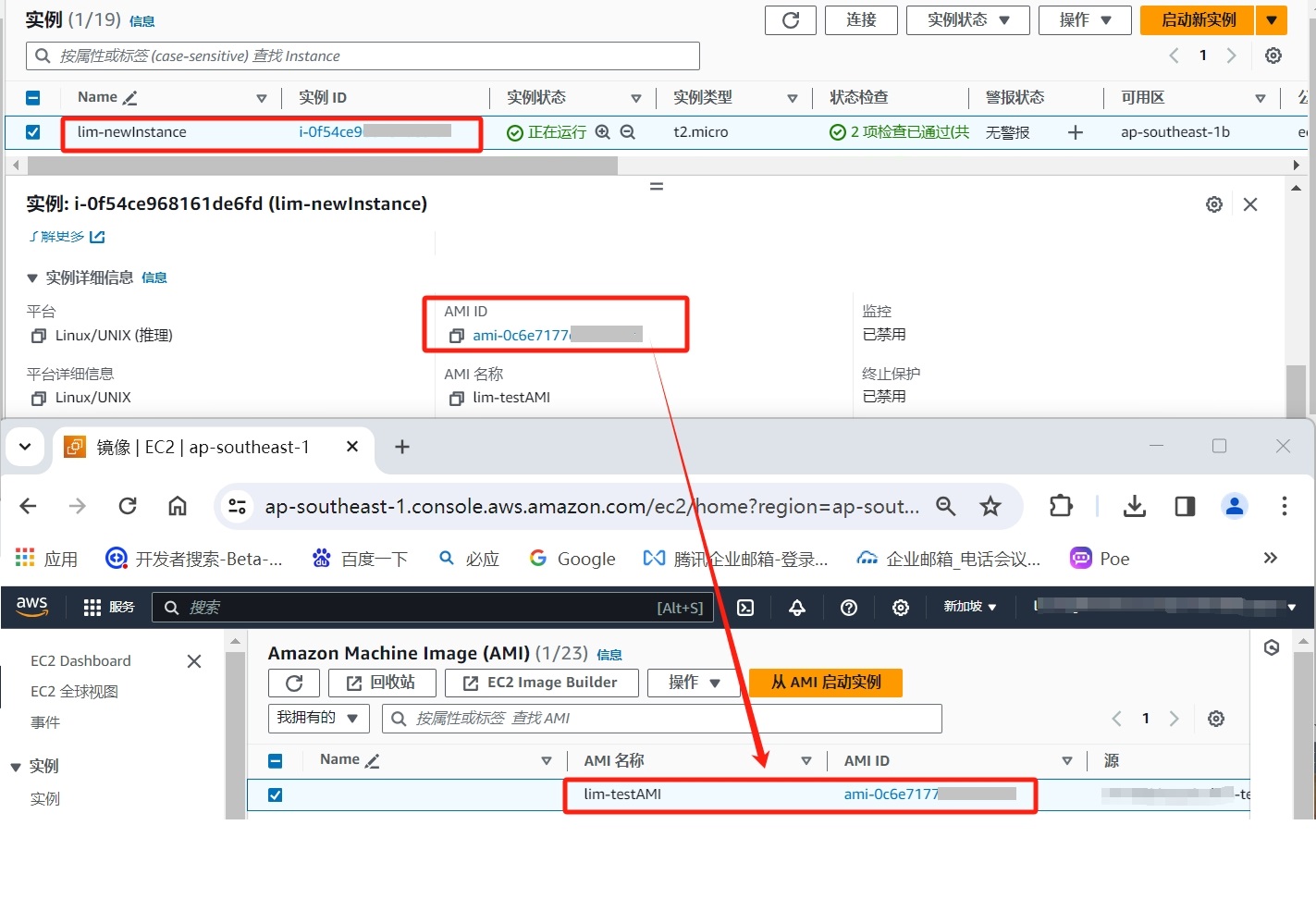
Task: Select 实例 in the EC2 sidebar
Action: point(44,798)
